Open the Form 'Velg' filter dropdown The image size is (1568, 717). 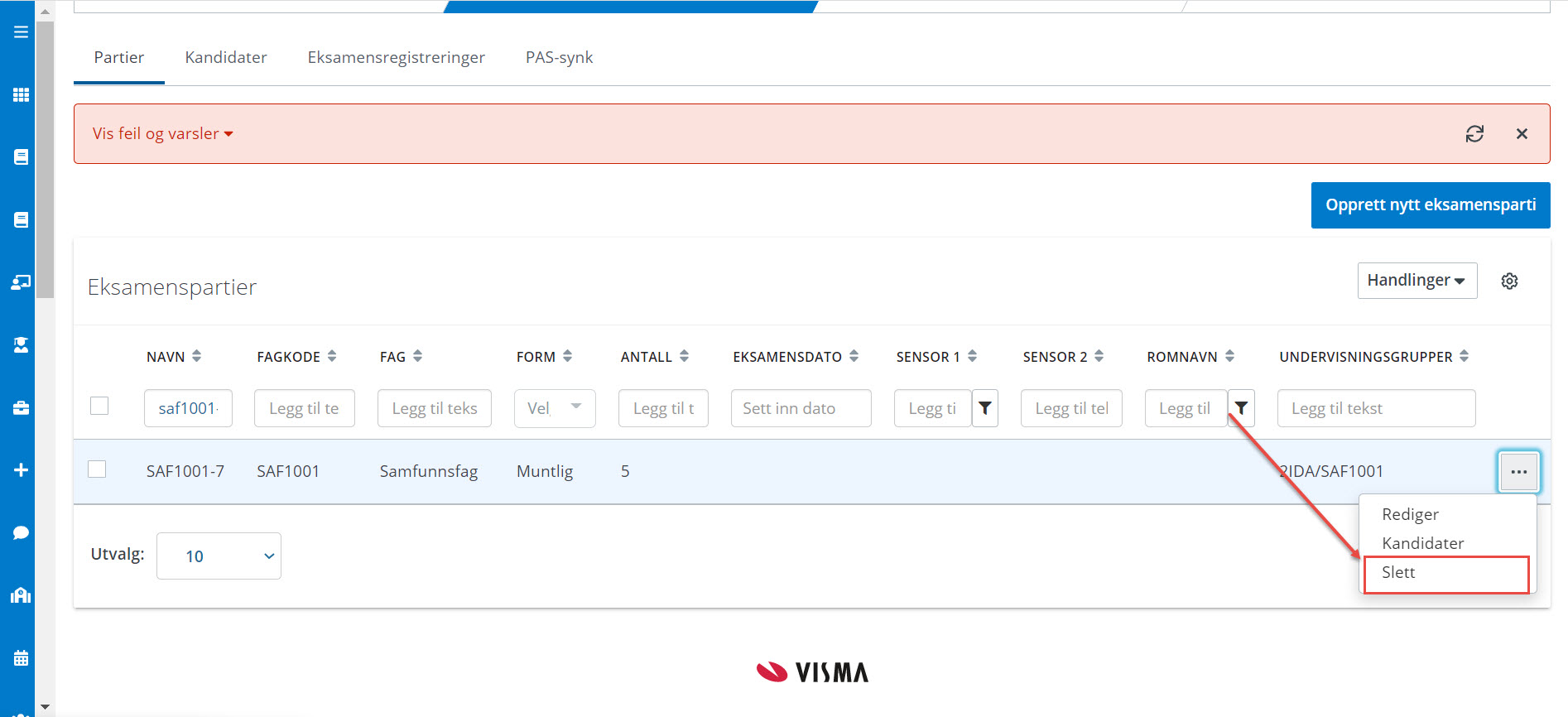[555, 408]
